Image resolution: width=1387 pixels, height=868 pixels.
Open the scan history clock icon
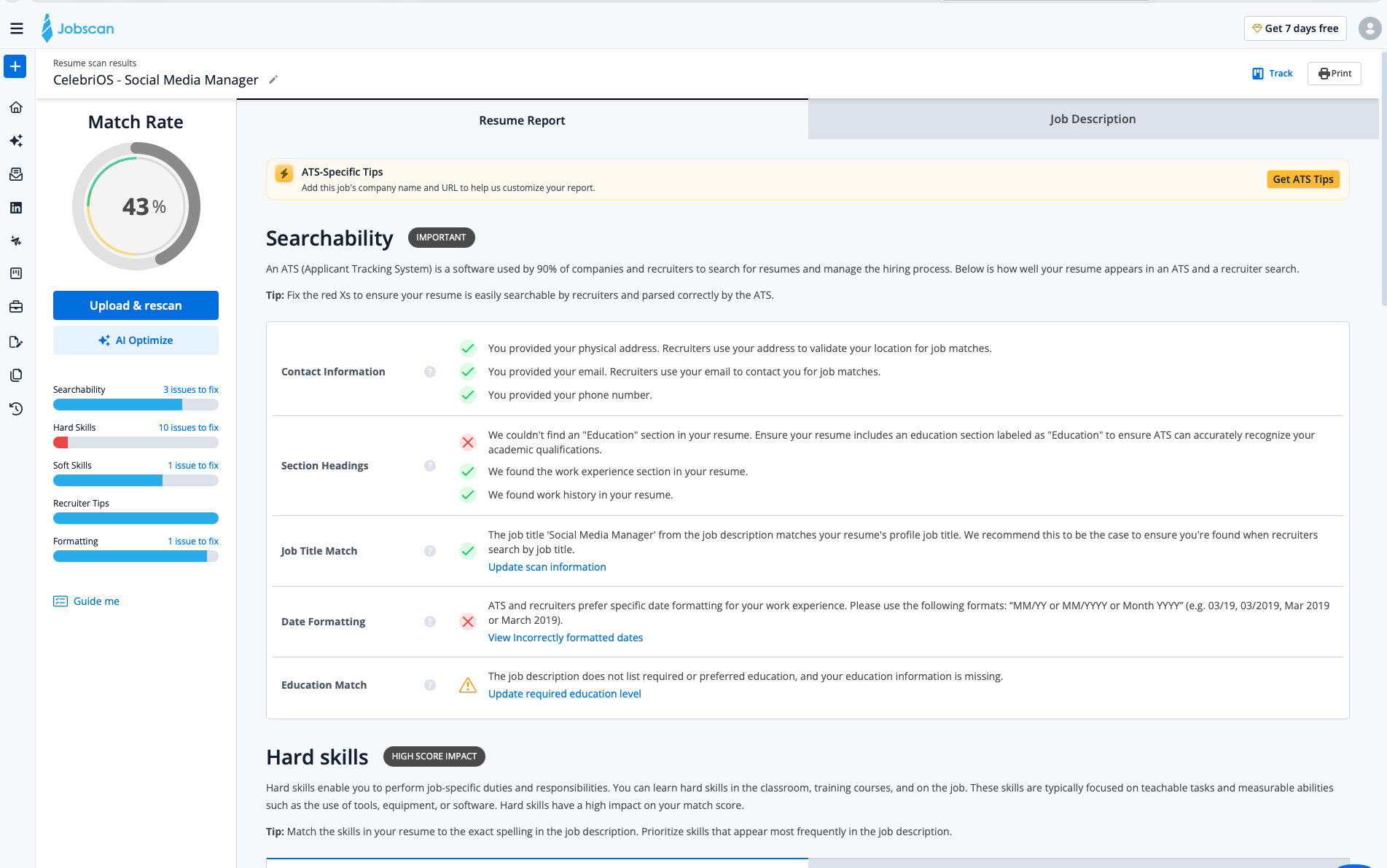(x=16, y=409)
